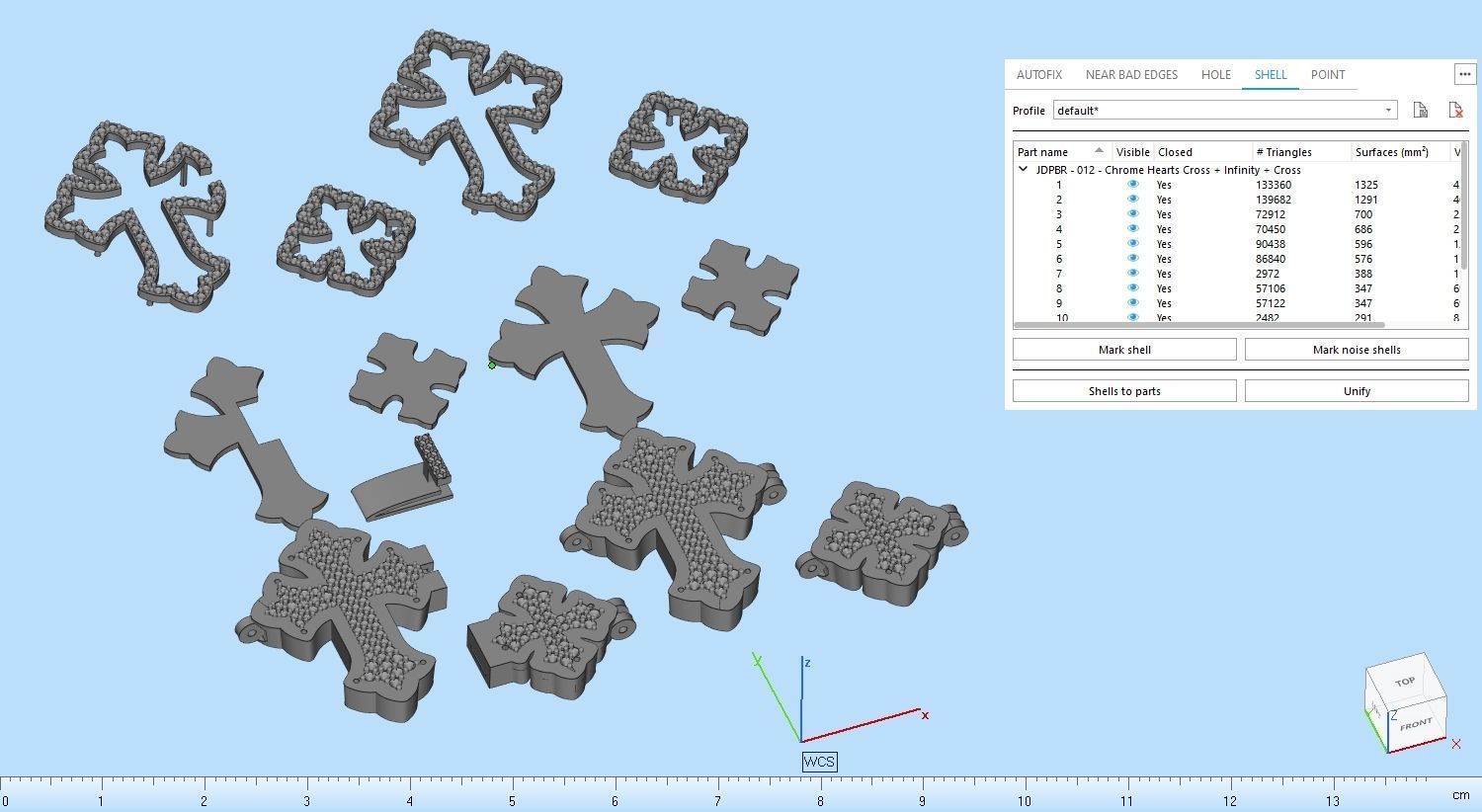Open the three-dots more options button

(x=1464, y=74)
